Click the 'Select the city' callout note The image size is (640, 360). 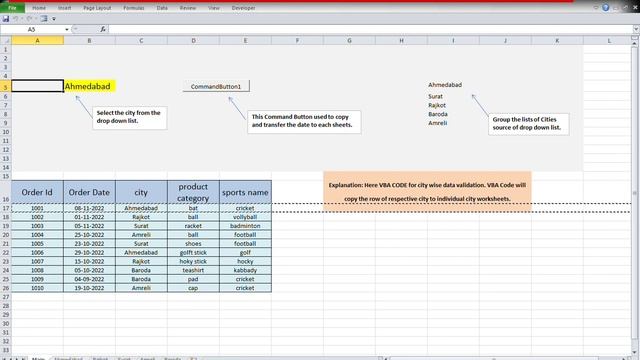coord(129,118)
